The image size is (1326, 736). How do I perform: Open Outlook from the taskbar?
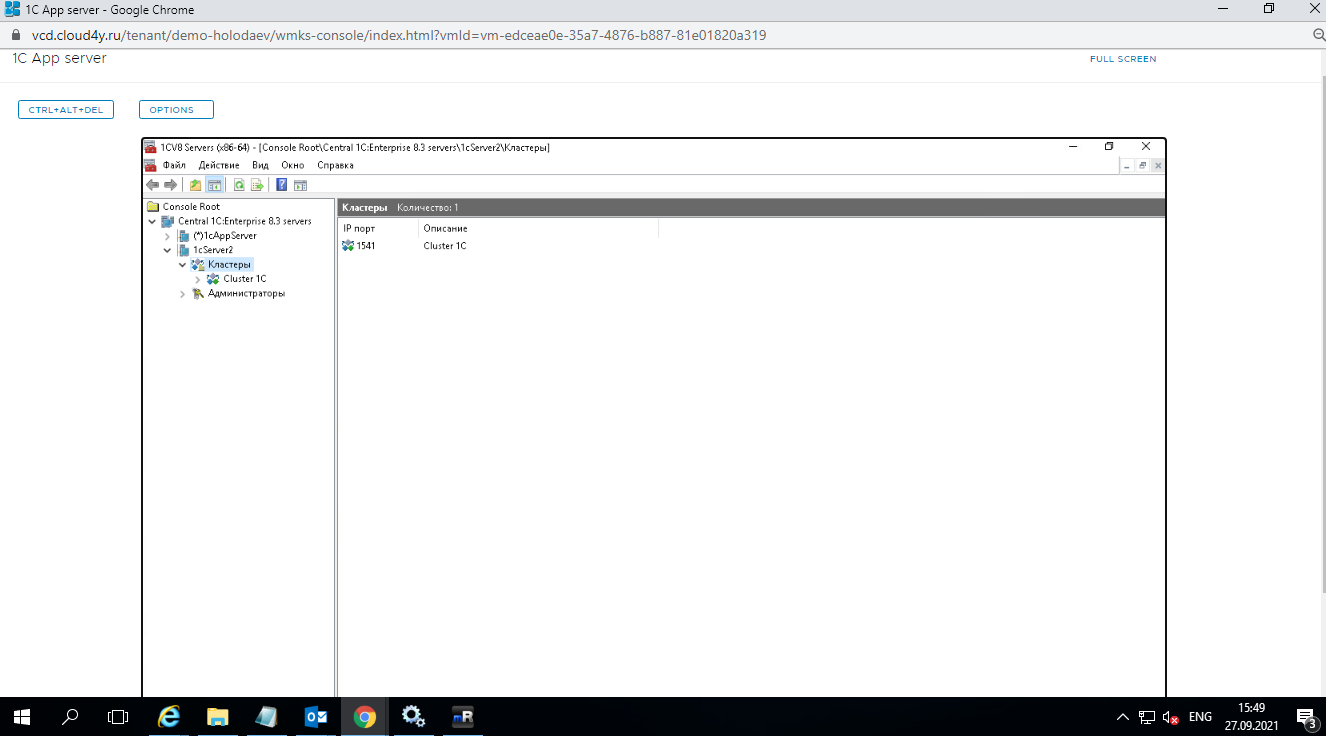316,716
